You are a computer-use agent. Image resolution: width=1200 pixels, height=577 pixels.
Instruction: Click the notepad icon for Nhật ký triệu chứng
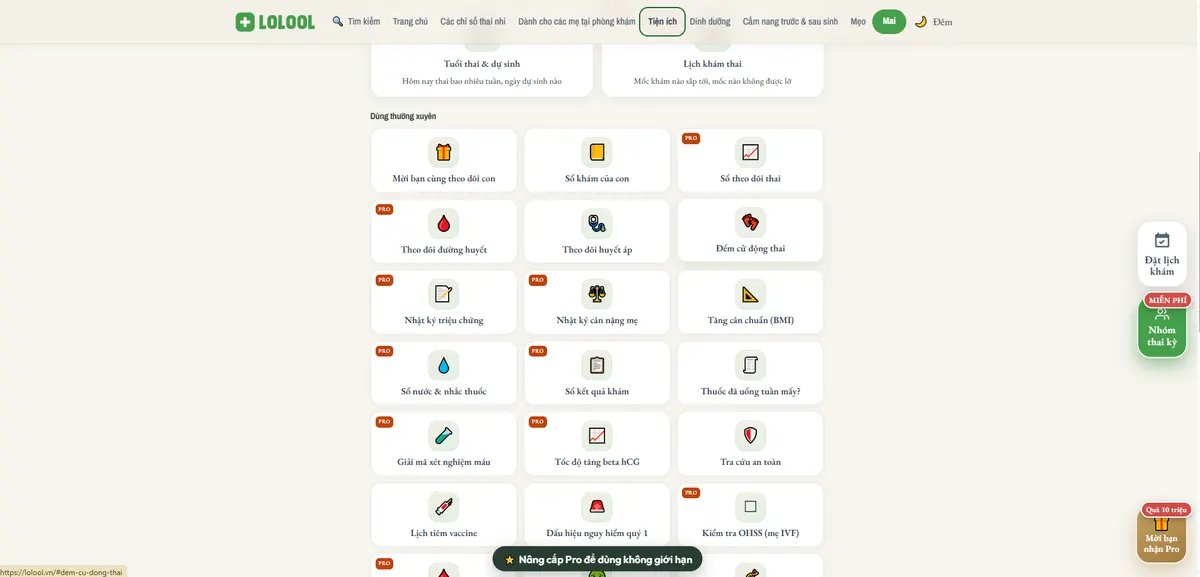coord(444,294)
